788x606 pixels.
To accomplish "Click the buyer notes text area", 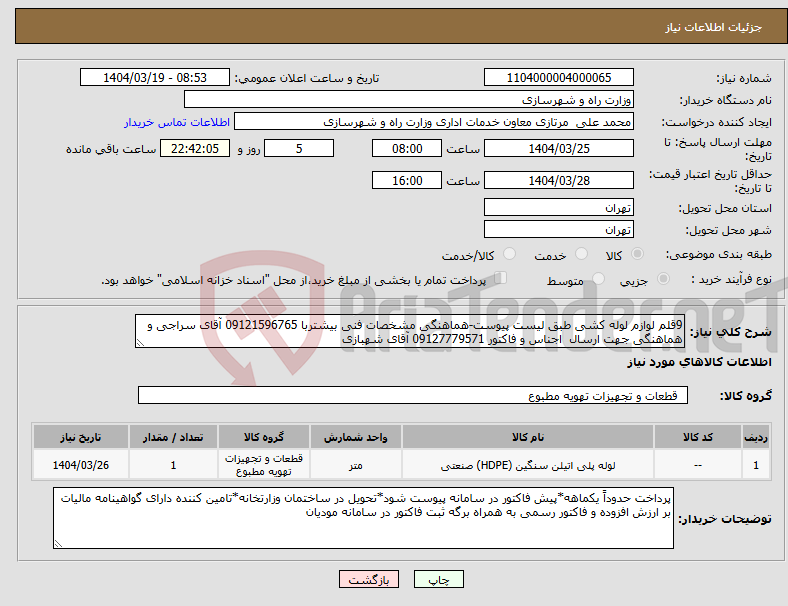I will [x=363, y=518].
